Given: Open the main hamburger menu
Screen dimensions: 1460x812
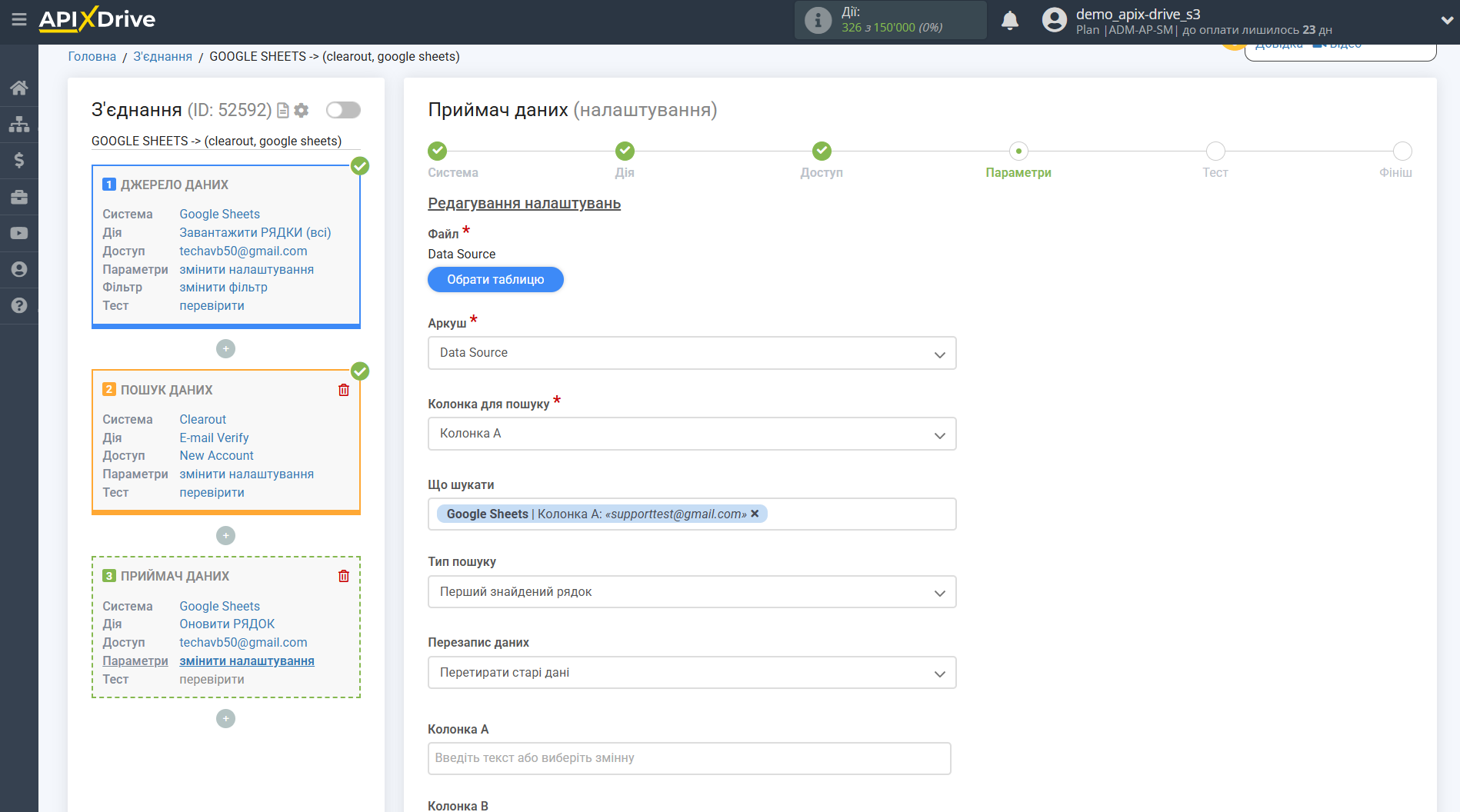Looking at the screenshot, I should click(x=19, y=21).
